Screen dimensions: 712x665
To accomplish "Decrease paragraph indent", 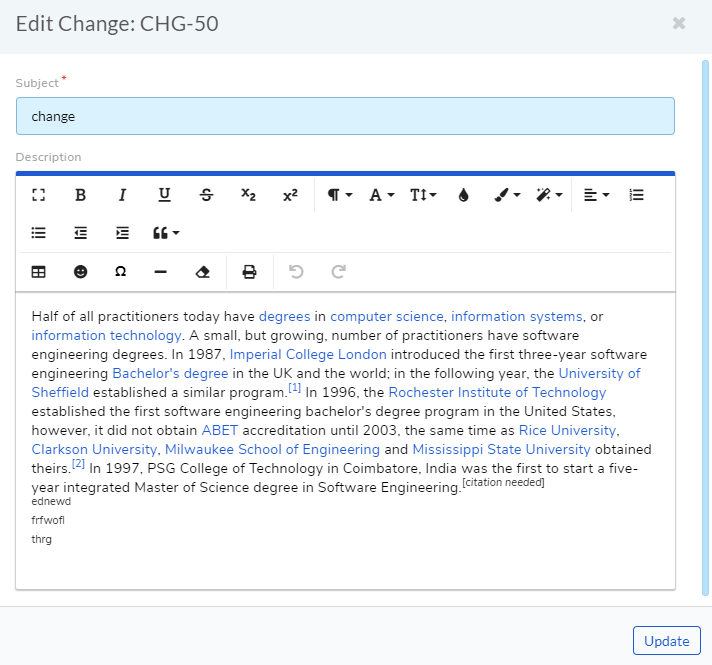I will [x=80, y=233].
